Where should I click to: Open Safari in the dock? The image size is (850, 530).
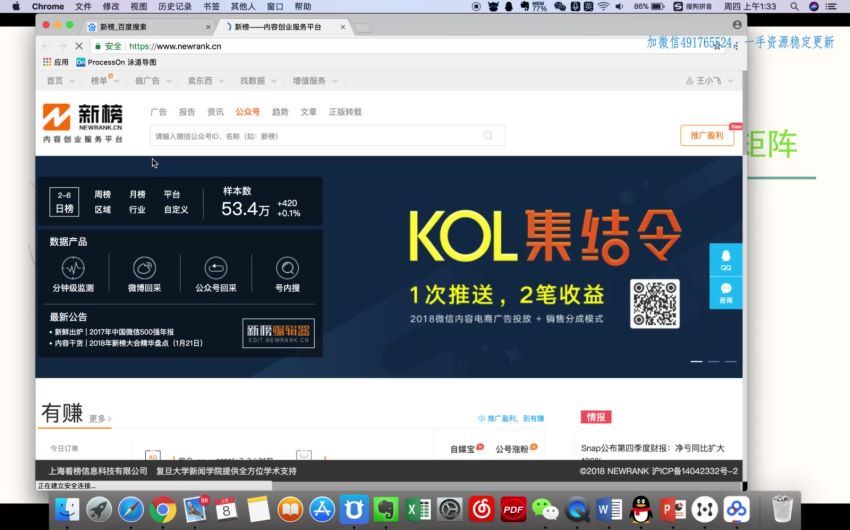(x=131, y=510)
